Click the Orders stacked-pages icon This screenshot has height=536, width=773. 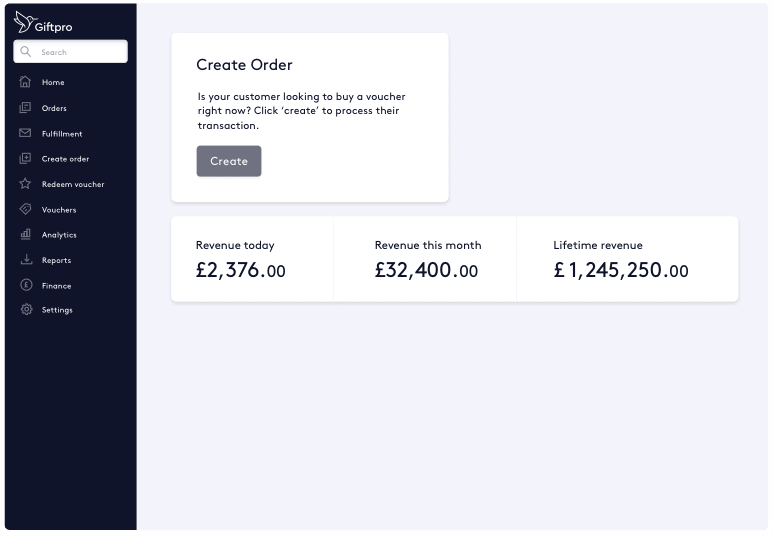click(26, 108)
